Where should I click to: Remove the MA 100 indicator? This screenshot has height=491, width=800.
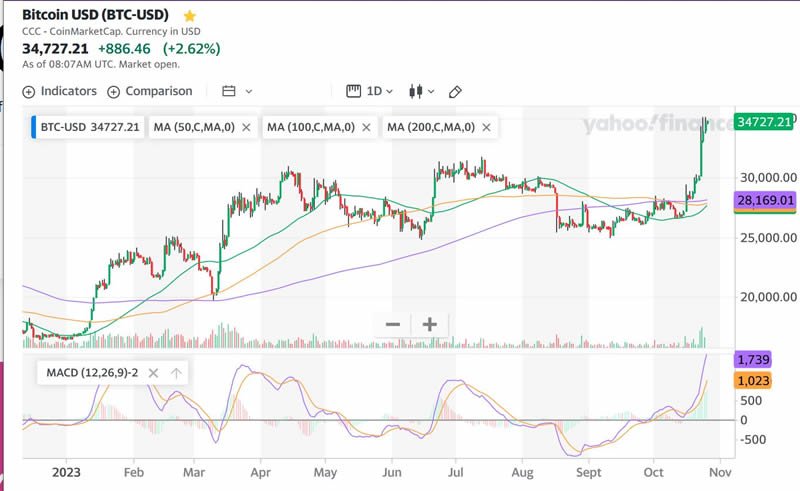coord(366,128)
